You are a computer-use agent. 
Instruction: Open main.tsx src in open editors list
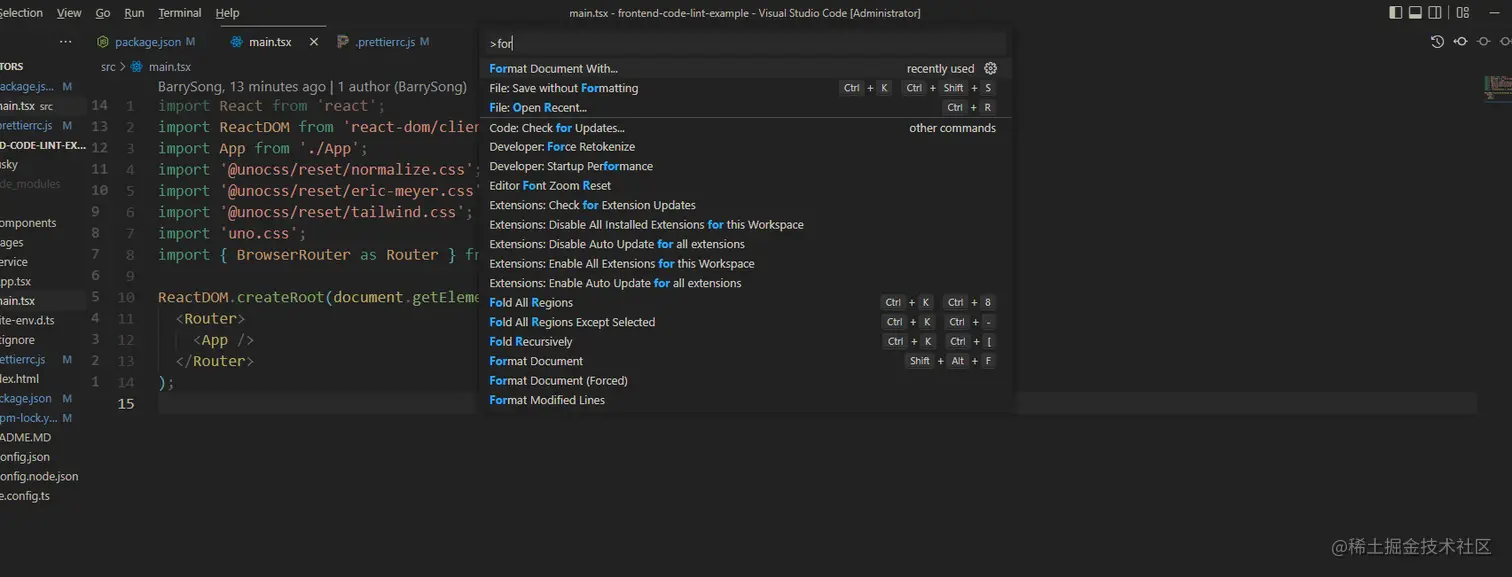tap(42, 106)
